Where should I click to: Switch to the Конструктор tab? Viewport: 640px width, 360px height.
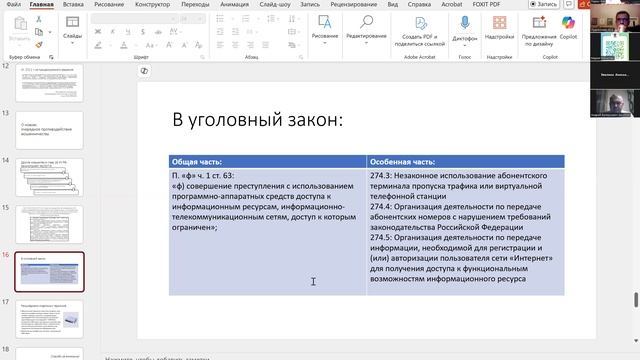152,4
